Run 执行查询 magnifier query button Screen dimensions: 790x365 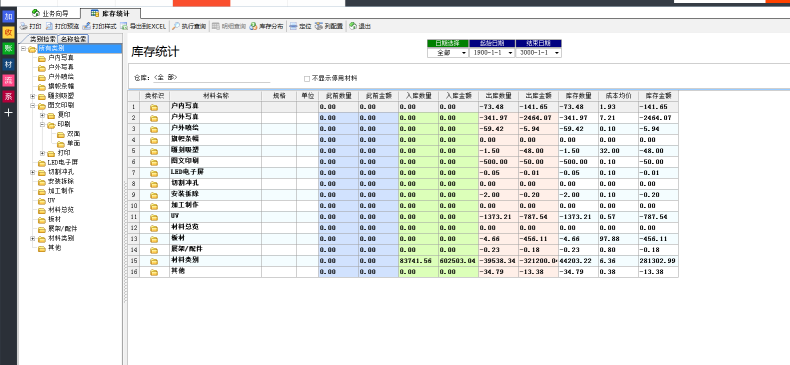[x=175, y=26]
